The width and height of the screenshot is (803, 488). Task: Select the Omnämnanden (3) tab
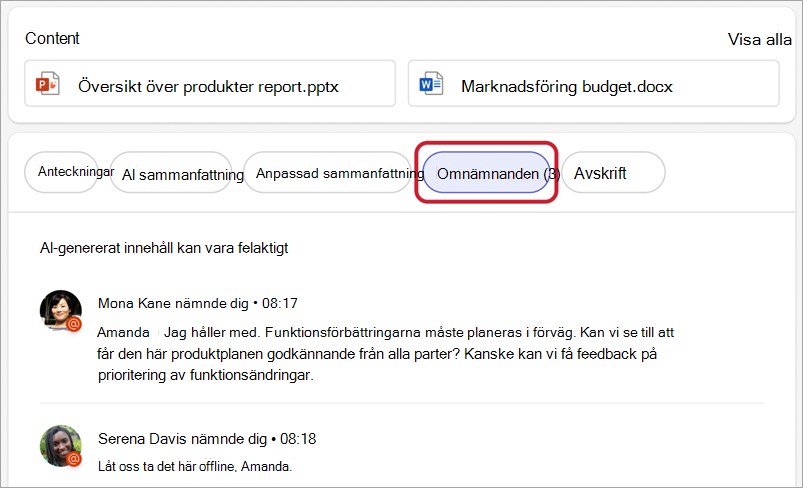[487, 173]
